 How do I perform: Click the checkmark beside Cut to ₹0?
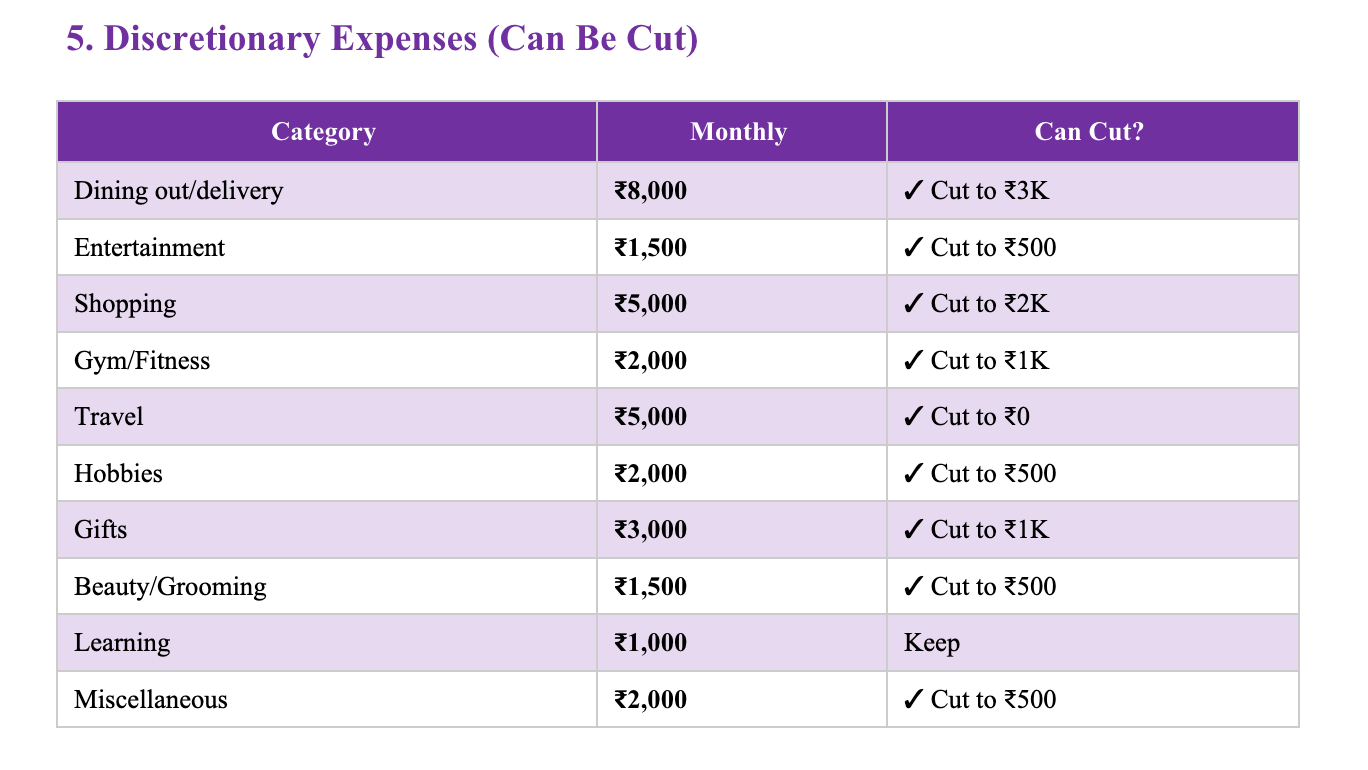(x=913, y=417)
